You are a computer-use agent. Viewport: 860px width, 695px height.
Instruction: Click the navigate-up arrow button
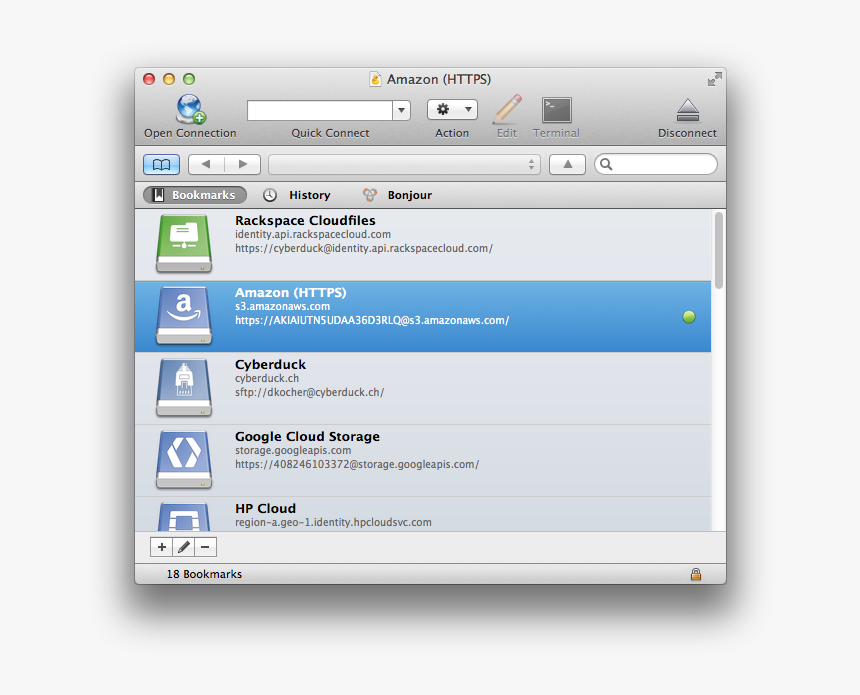[567, 163]
